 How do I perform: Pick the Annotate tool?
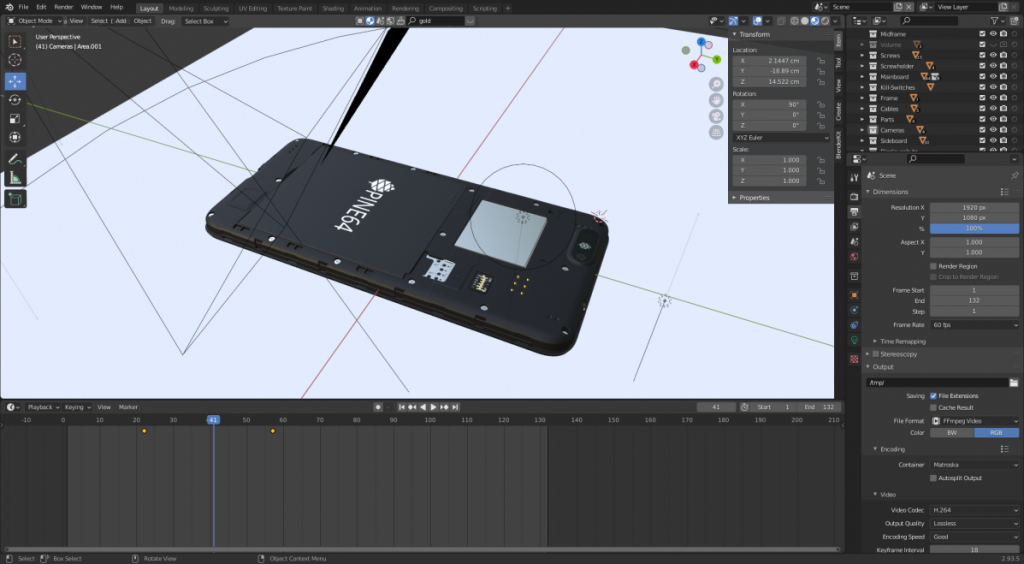click(15, 159)
